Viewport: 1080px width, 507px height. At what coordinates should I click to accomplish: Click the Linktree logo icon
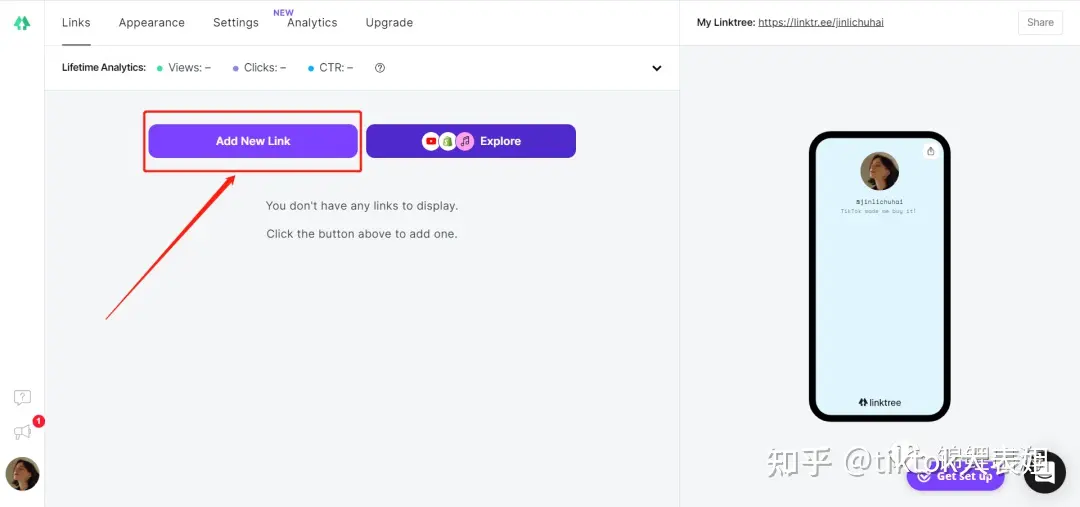coord(22,23)
